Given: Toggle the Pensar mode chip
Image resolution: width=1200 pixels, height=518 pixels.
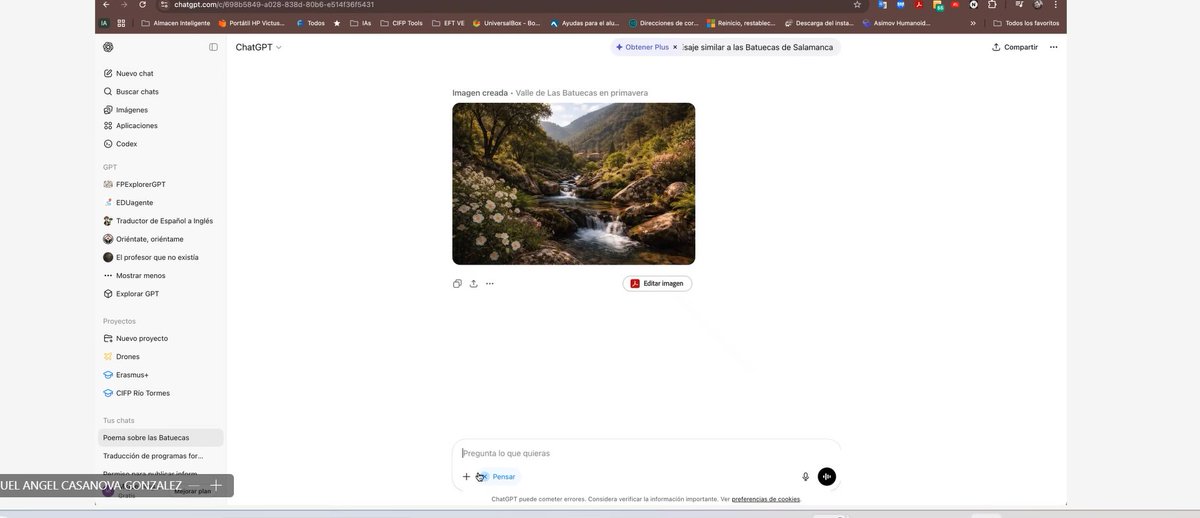Looking at the screenshot, I should pos(497,477).
